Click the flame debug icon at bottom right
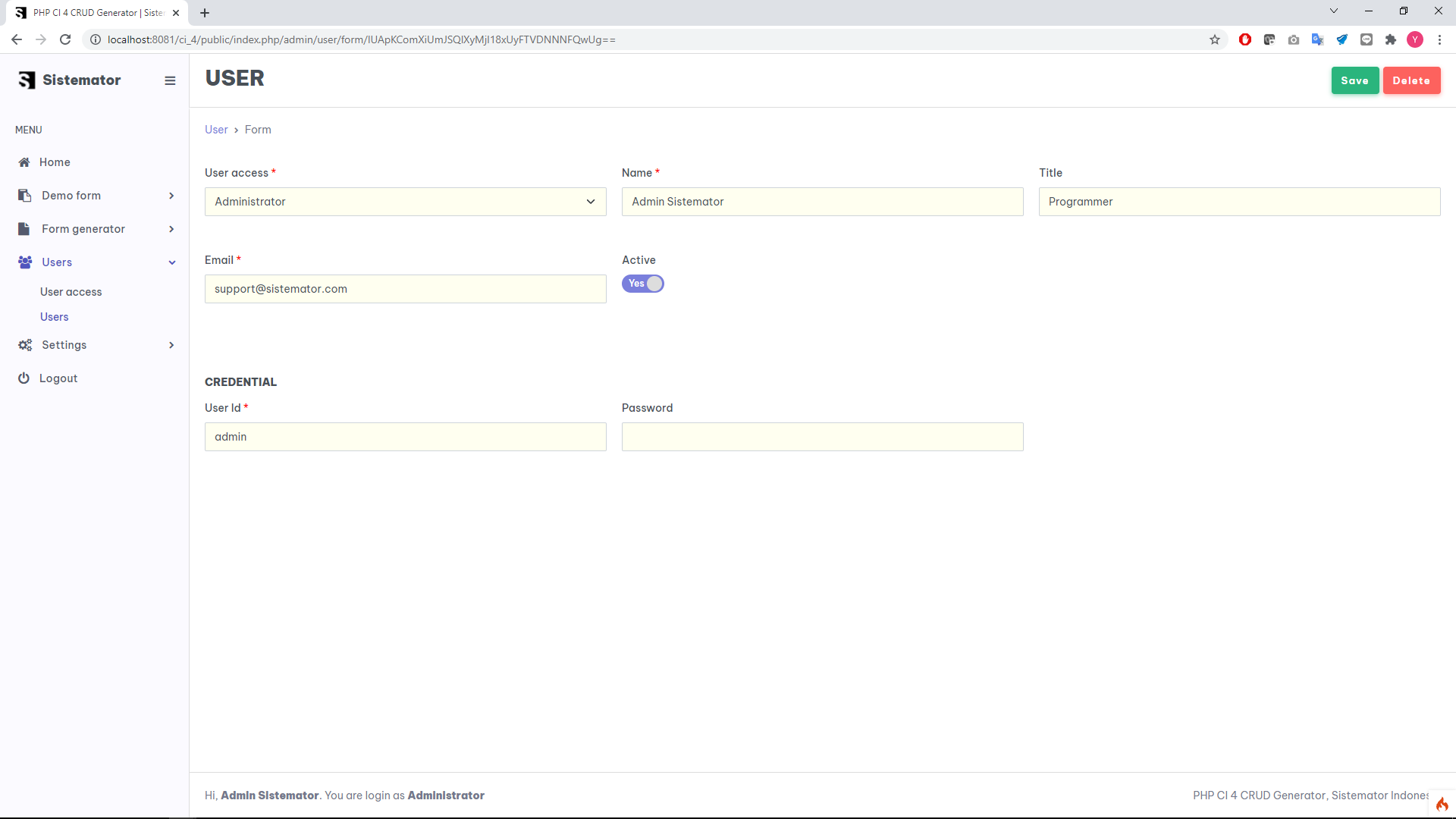 1442,804
